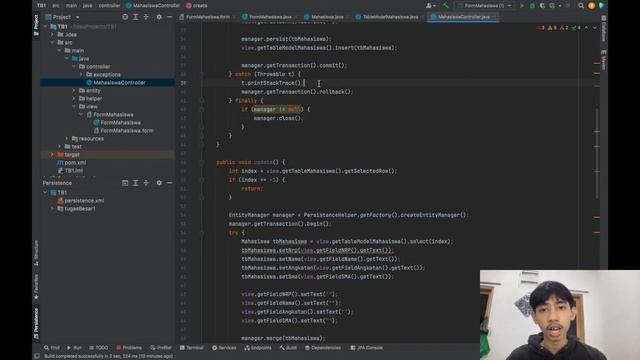Click MahasiswaController in breadcrumb bar
The image size is (640, 360).
click(153, 6)
